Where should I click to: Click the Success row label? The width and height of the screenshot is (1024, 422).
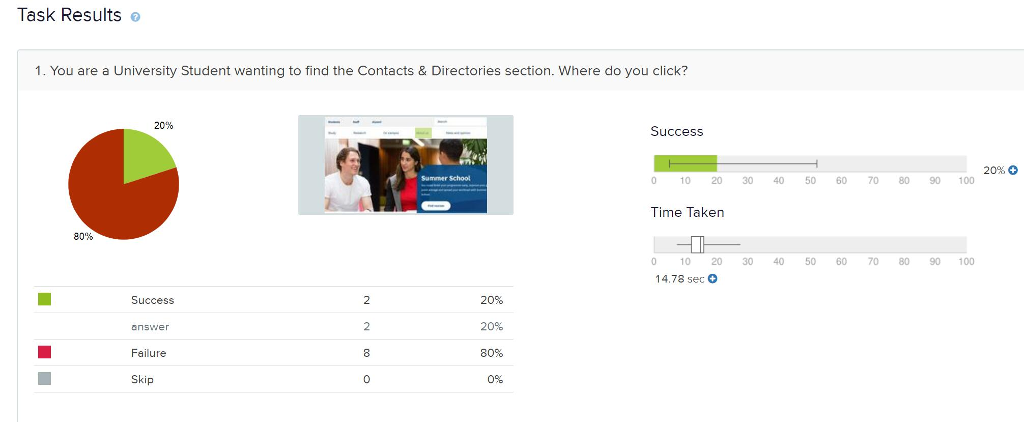coord(153,300)
